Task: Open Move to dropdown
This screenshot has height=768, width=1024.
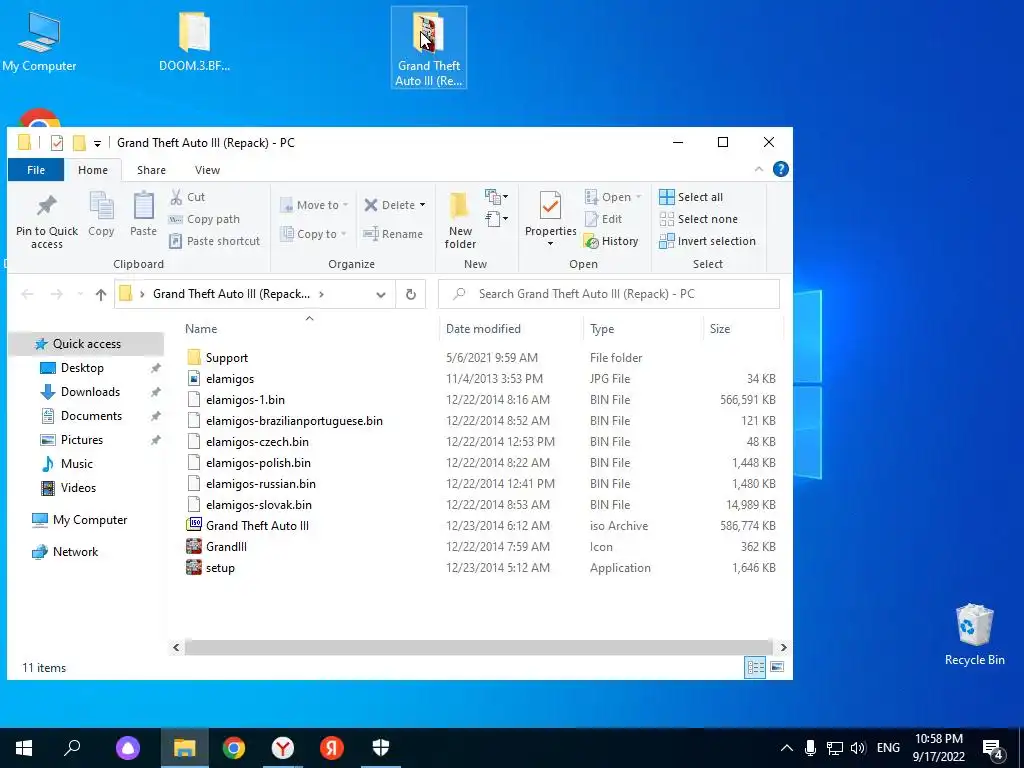Action: point(314,205)
